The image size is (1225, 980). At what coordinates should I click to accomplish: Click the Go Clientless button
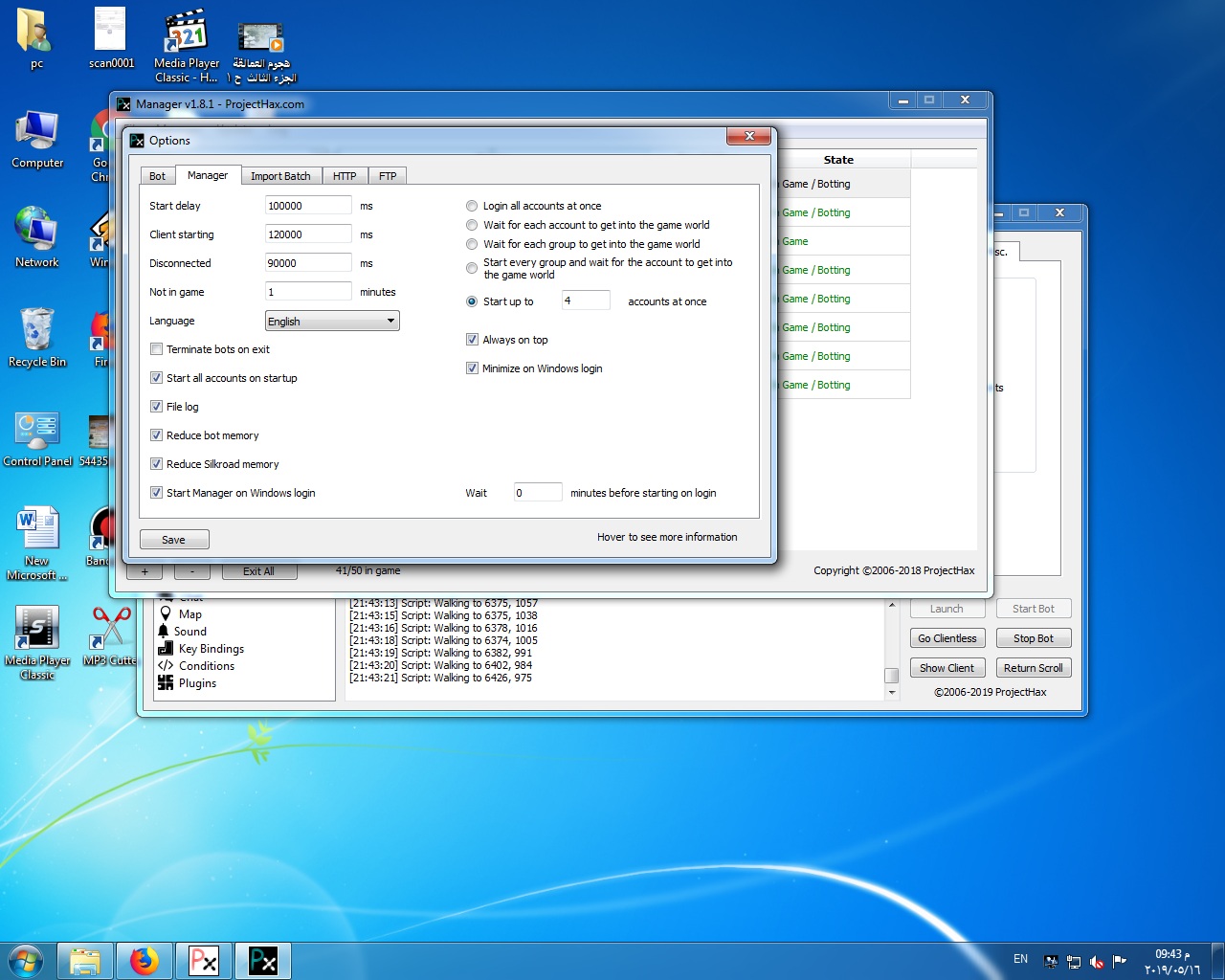947,638
